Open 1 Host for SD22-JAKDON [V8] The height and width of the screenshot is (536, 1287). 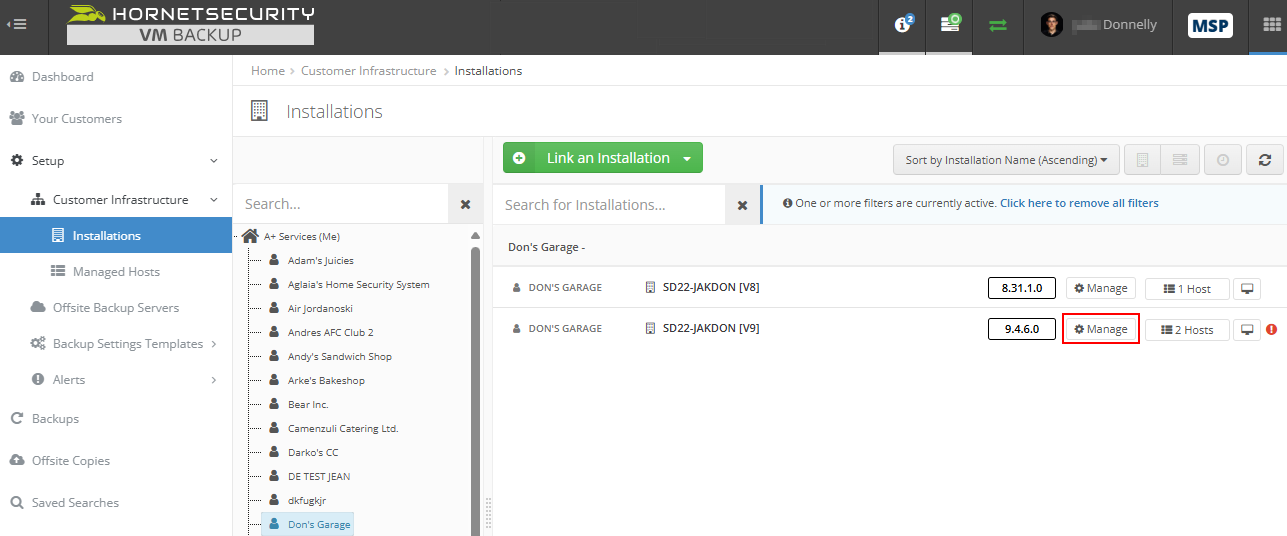pyautogui.click(x=1187, y=289)
